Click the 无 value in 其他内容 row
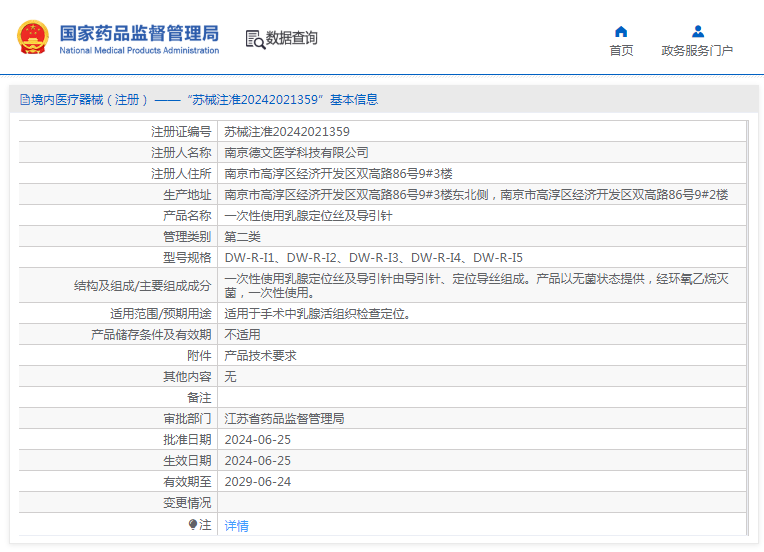764x552 pixels. 230,377
